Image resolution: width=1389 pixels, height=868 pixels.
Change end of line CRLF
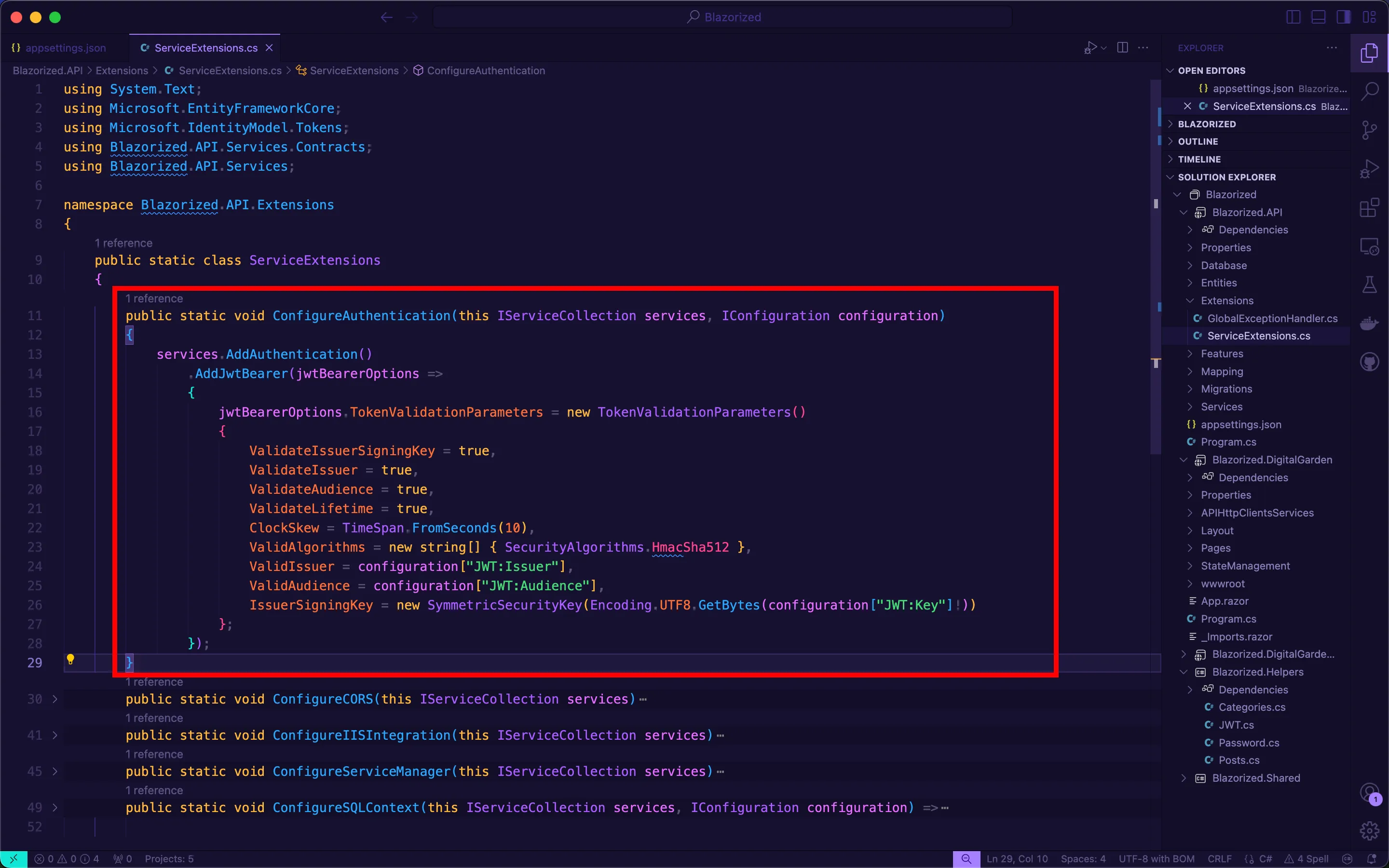(x=1220, y=859)
